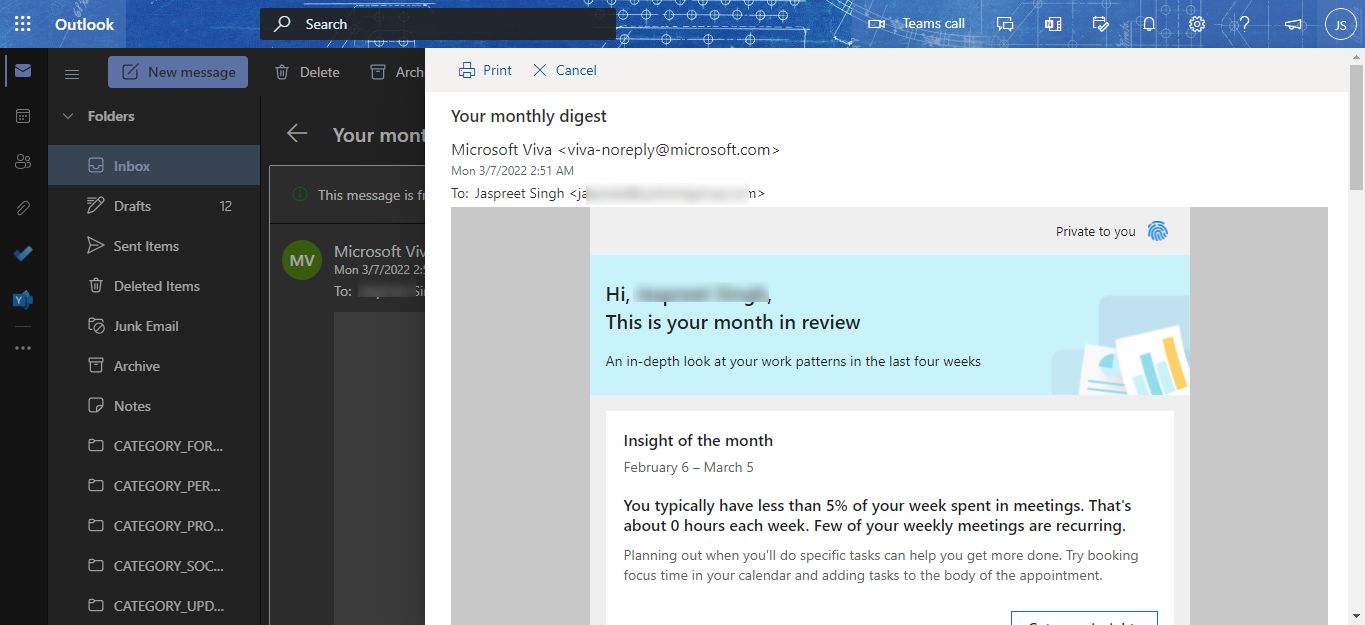
Task: Open the CATEGORY_FOR... folder
Action: (x=154, y=446)
